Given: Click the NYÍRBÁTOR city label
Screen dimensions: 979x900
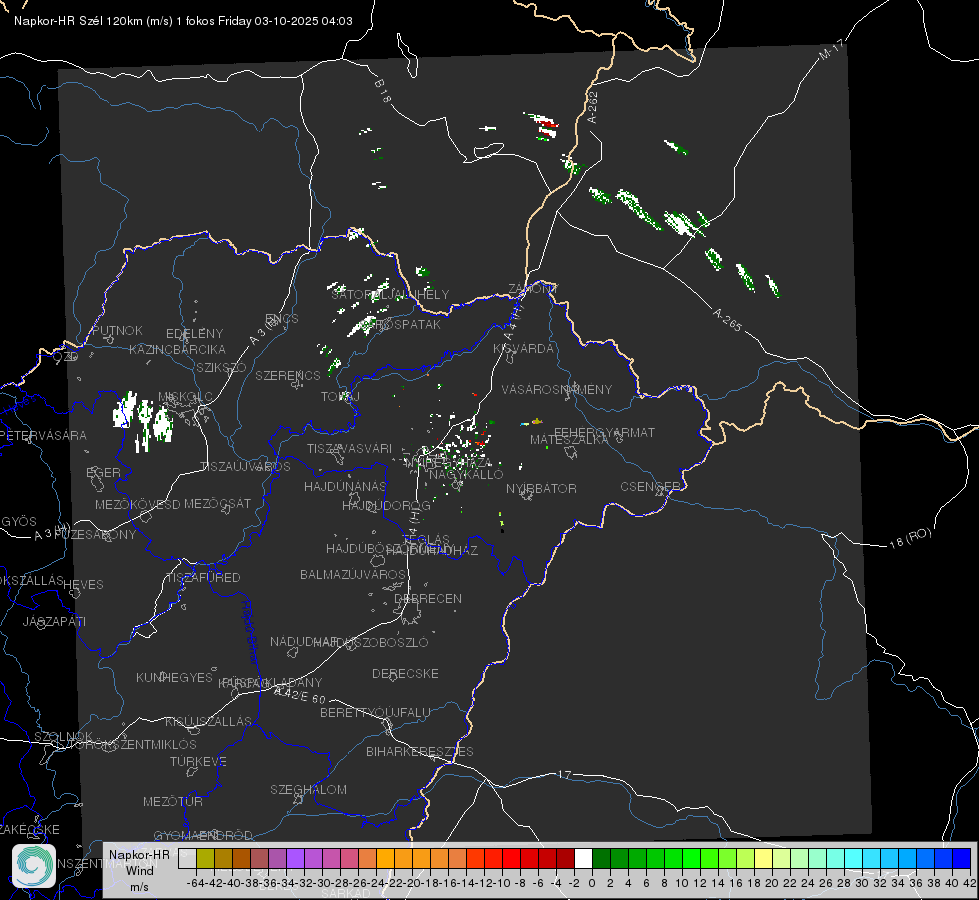Looking at the screenshot, I should pyautogui.click(x=541, y=488).
